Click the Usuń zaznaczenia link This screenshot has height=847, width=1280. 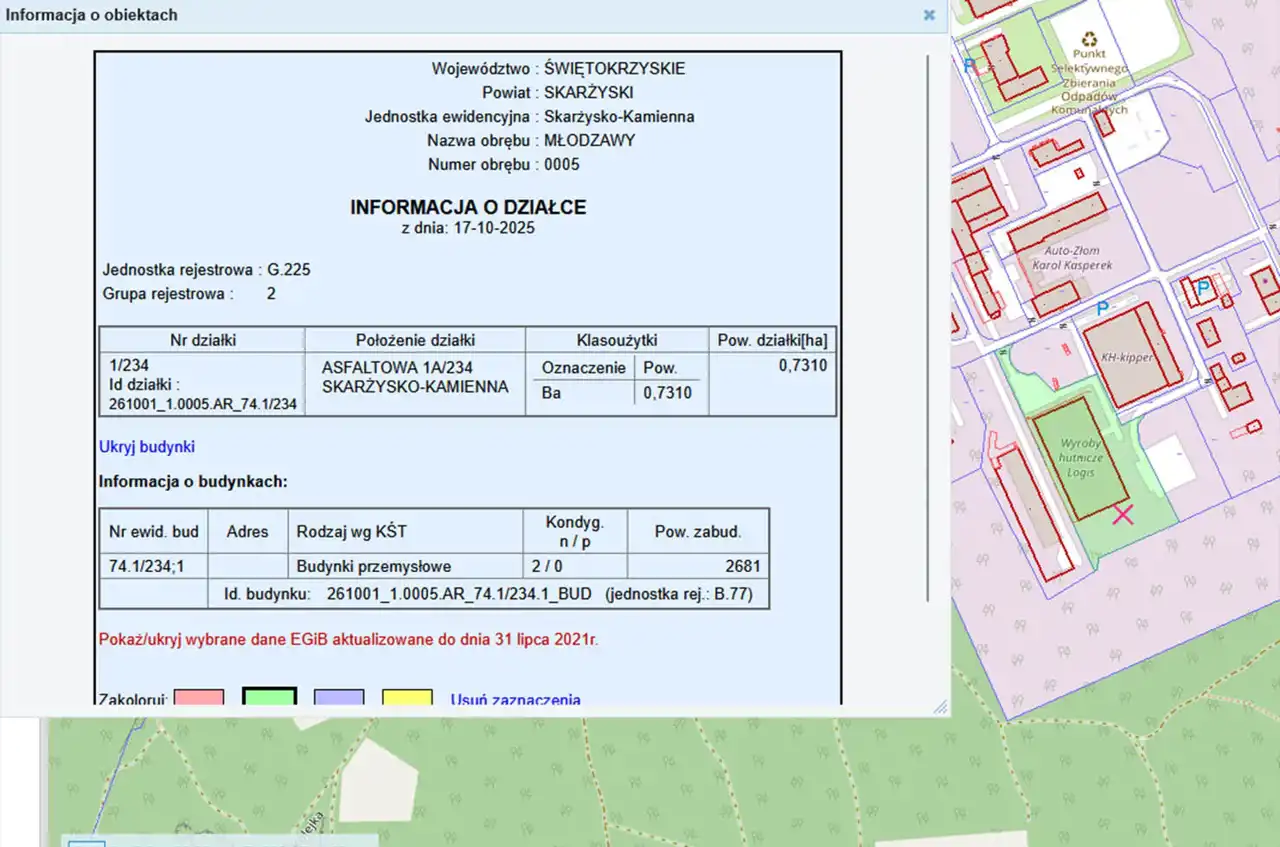click(515, 700)
